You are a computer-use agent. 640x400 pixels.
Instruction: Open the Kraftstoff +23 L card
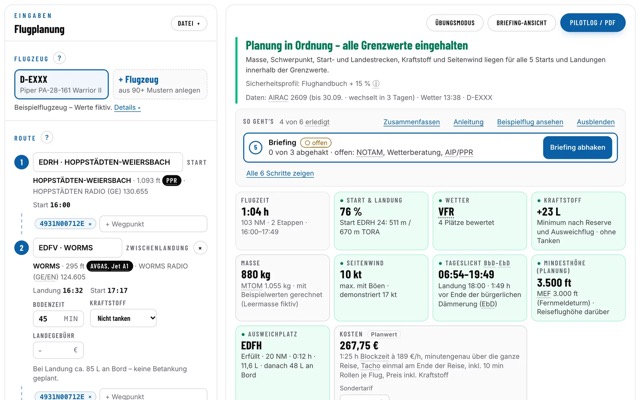click(x=578, y=221)
